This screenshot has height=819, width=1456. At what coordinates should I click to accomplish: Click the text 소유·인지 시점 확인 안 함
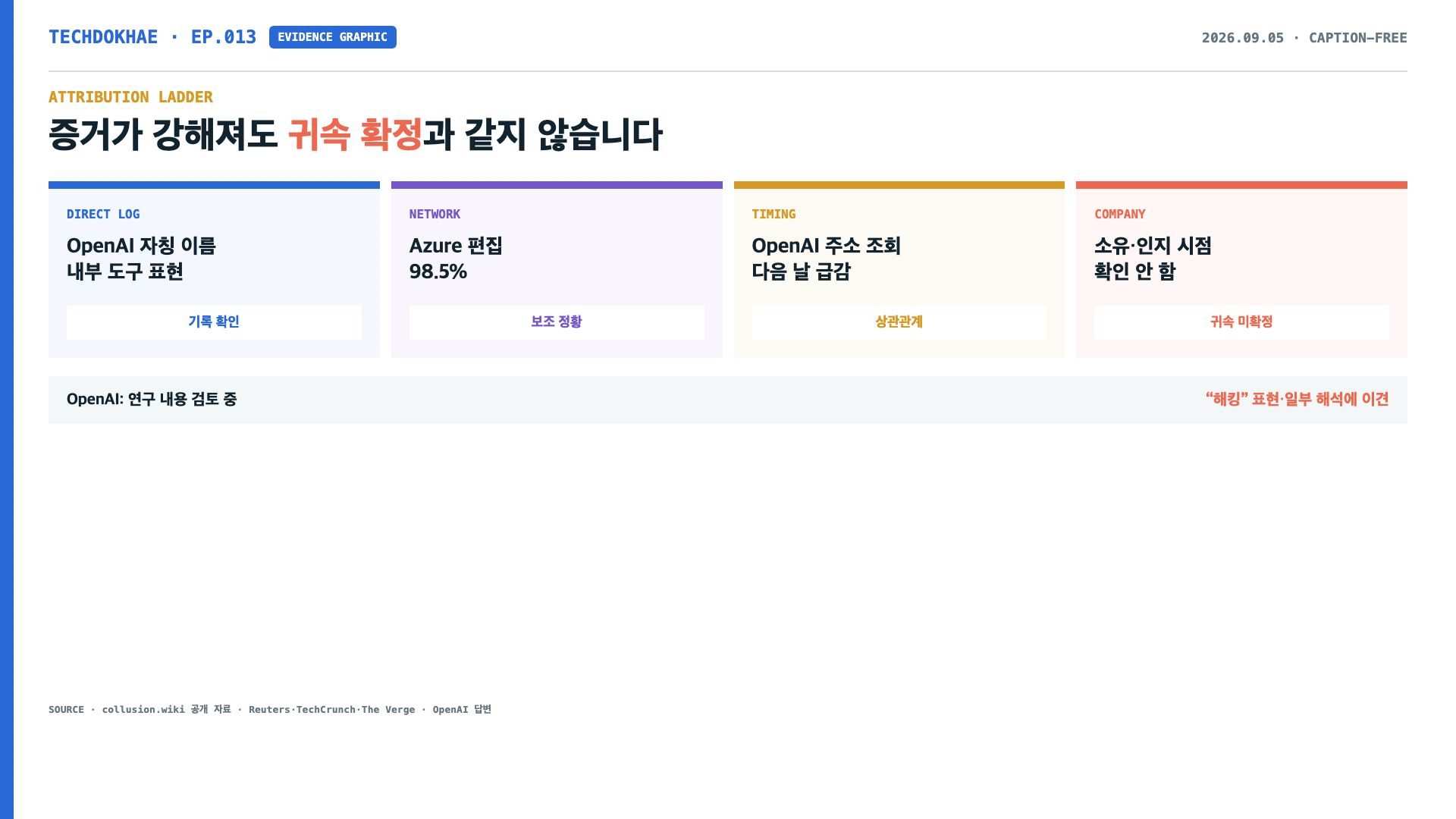pos(1153,259)
